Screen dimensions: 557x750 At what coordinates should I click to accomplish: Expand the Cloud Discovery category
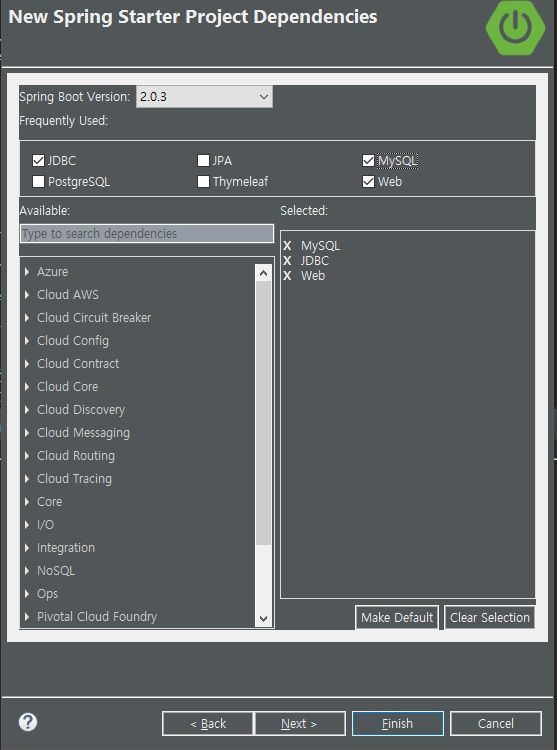click(27, 409)
